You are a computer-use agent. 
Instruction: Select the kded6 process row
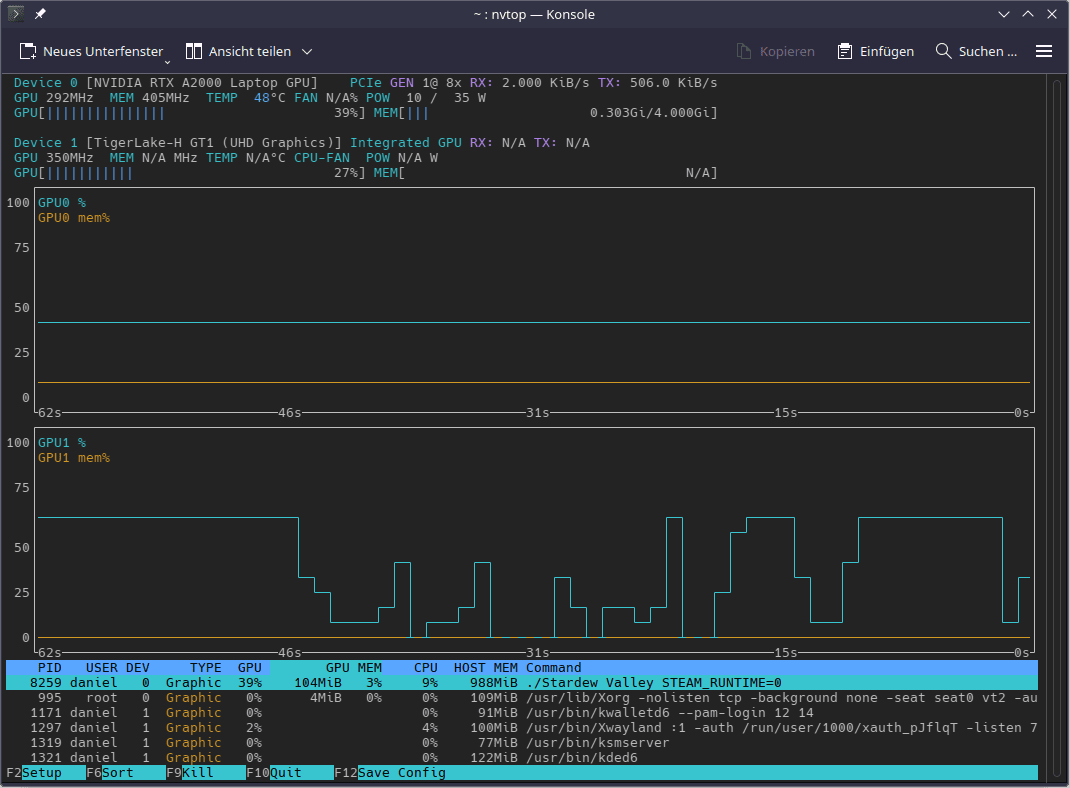click(522, 757)
